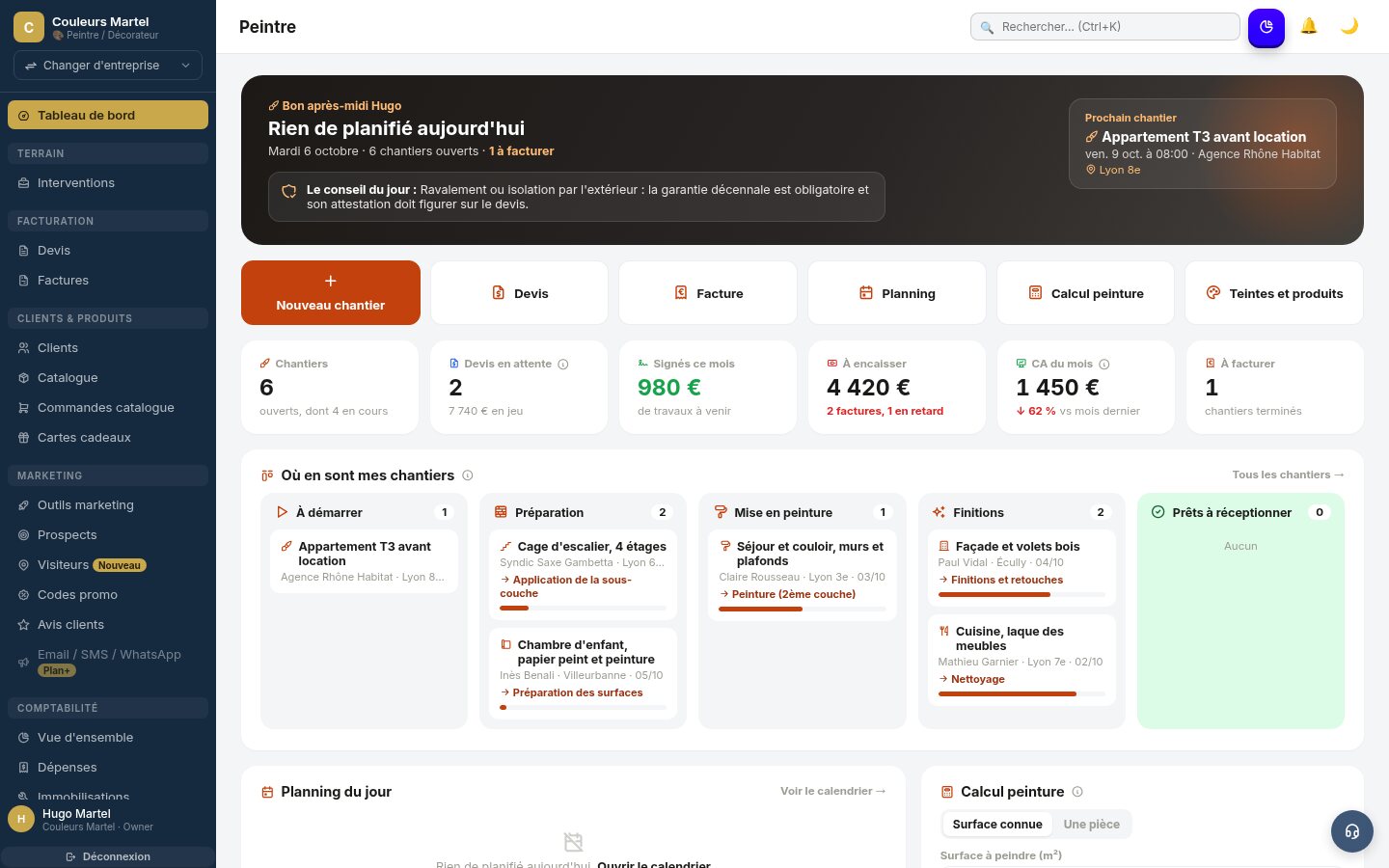
Task: Follow the Voir le calendrier link
Action: [833, 791]
